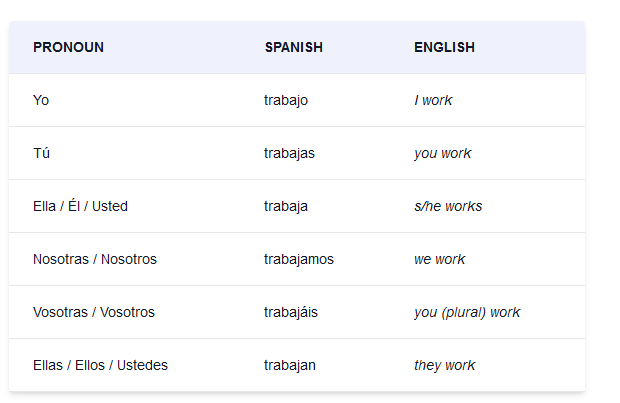Screen dimensions: 620x403
Task: Click the translation we work
Action: click(440, 259)
